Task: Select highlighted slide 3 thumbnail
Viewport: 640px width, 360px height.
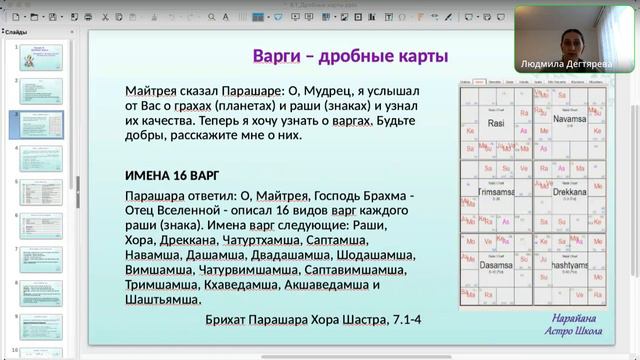Action: click(41, 125)
